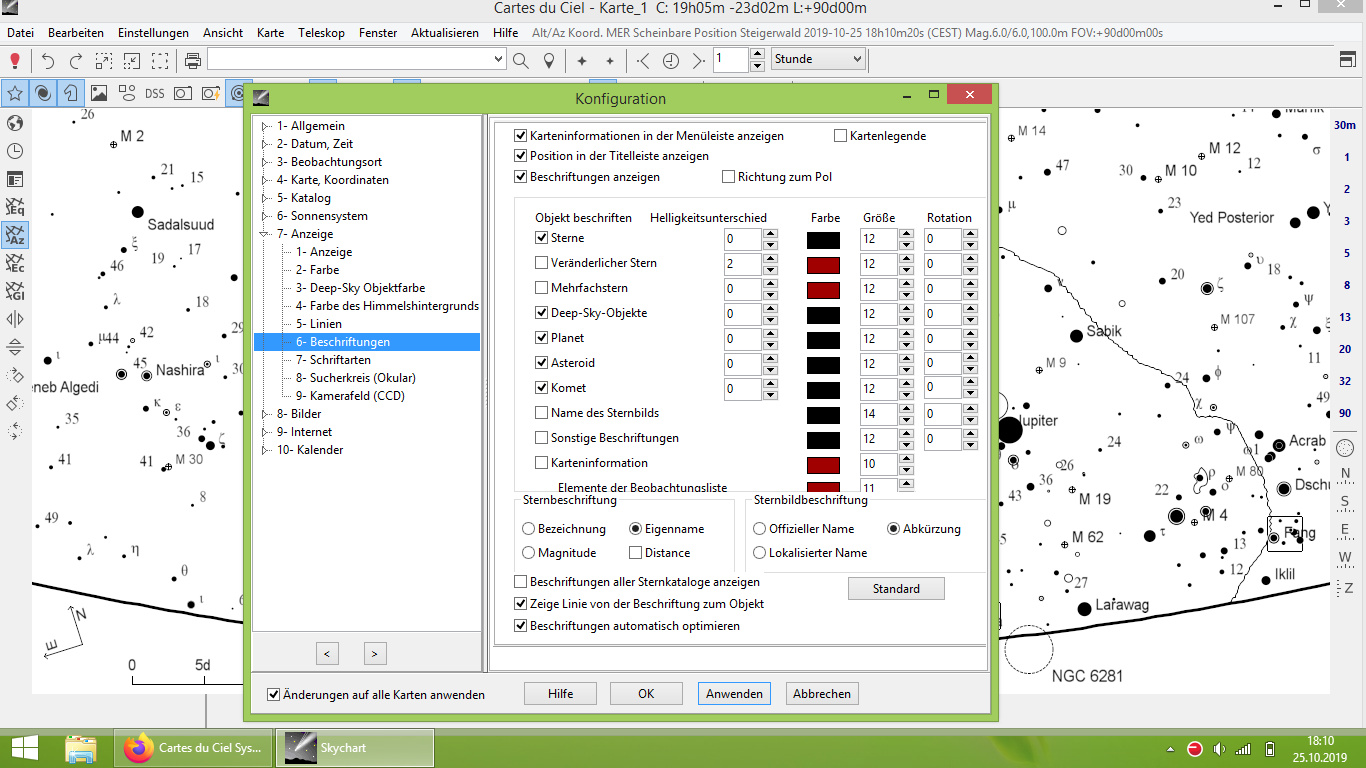Screen dimensions: 1366x768
Task: Select the Az alt-azimuth coordinates icon
Action: (x=15, y=235)
